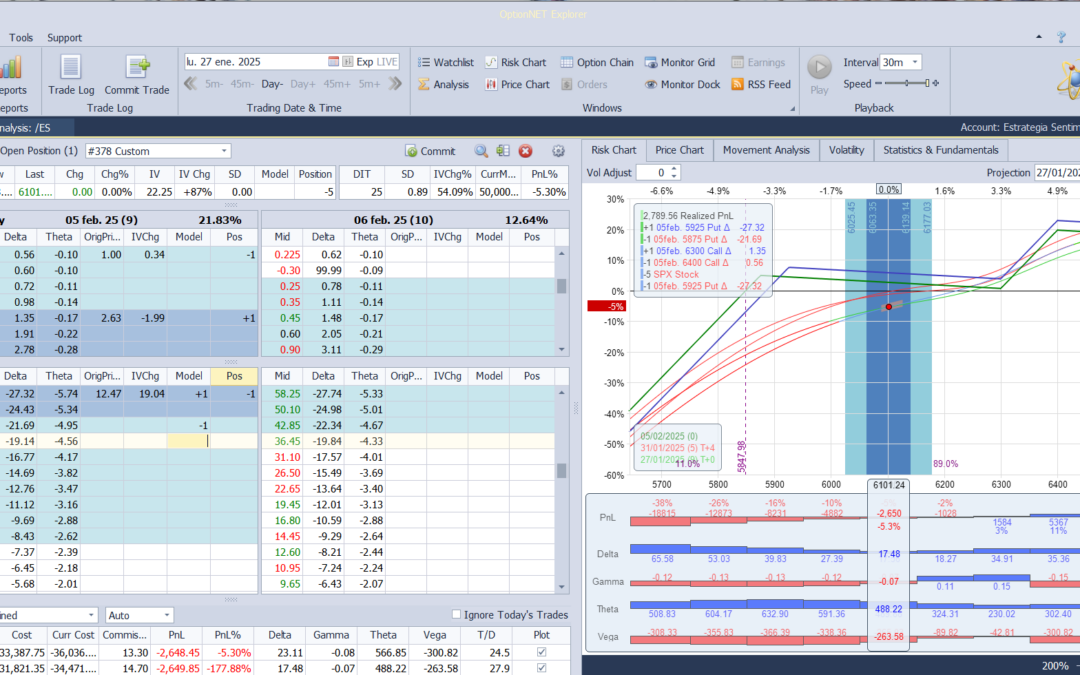The width and height of the screenshot is (1080, 675).
Task: Open position settings gear icon
Action: pyautogui.click(x=559, y=151)
